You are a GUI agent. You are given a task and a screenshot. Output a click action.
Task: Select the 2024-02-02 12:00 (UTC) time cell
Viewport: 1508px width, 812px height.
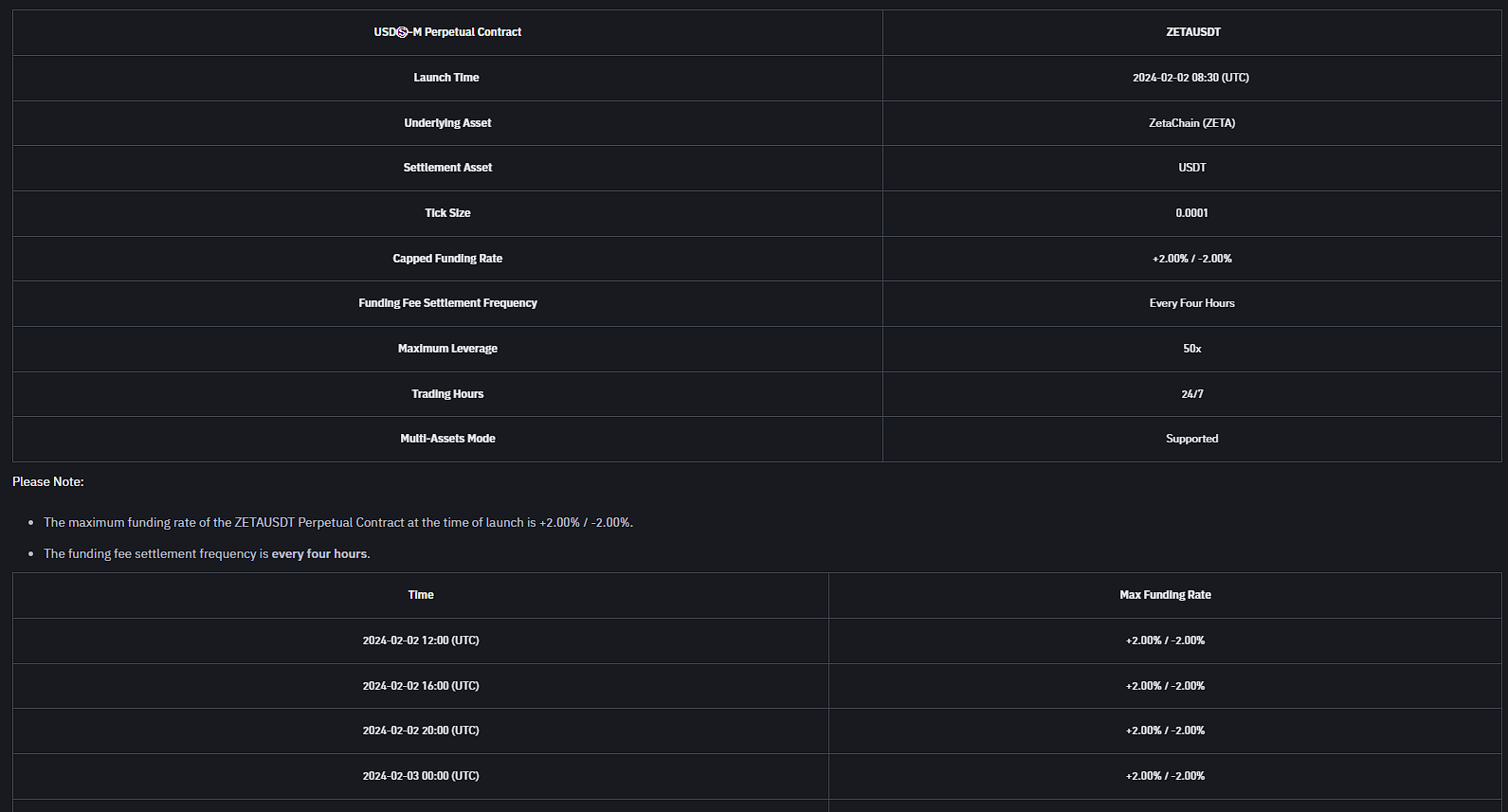click(421, 641)
